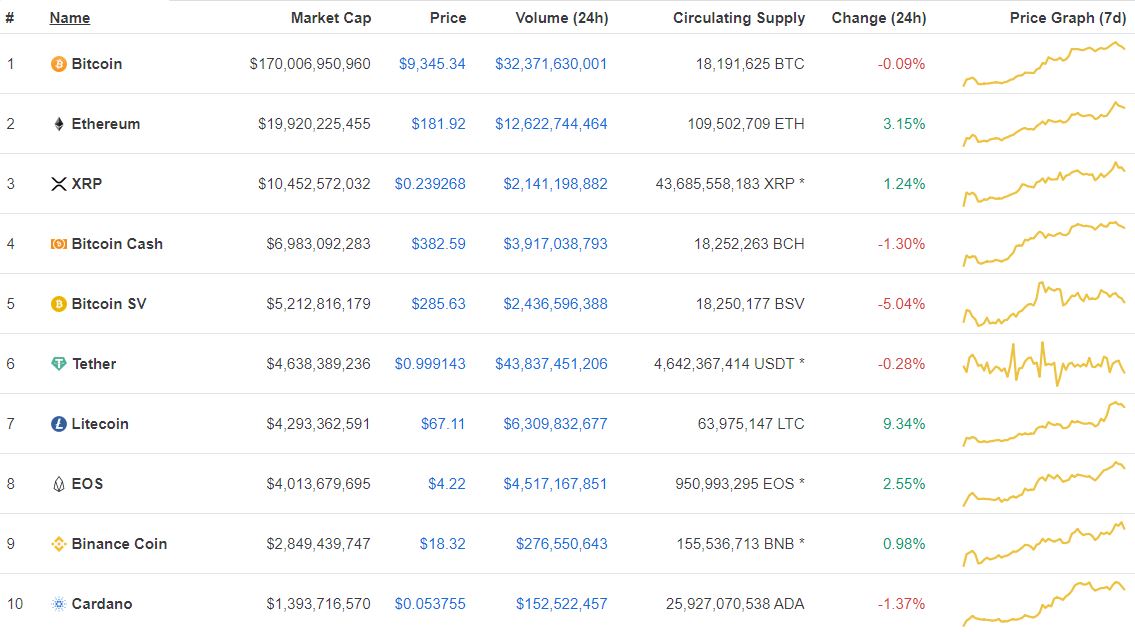
Task: Click the EOS logo icon
Action: [x=59, y=484]
